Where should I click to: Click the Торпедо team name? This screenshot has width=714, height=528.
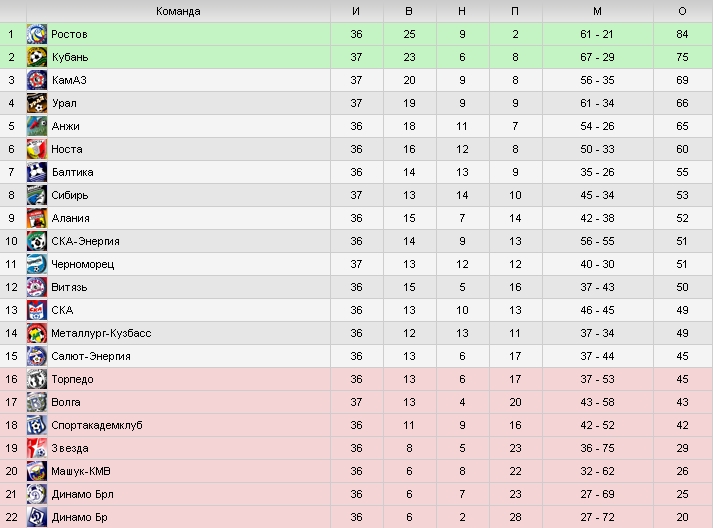[x=72, y=379]
